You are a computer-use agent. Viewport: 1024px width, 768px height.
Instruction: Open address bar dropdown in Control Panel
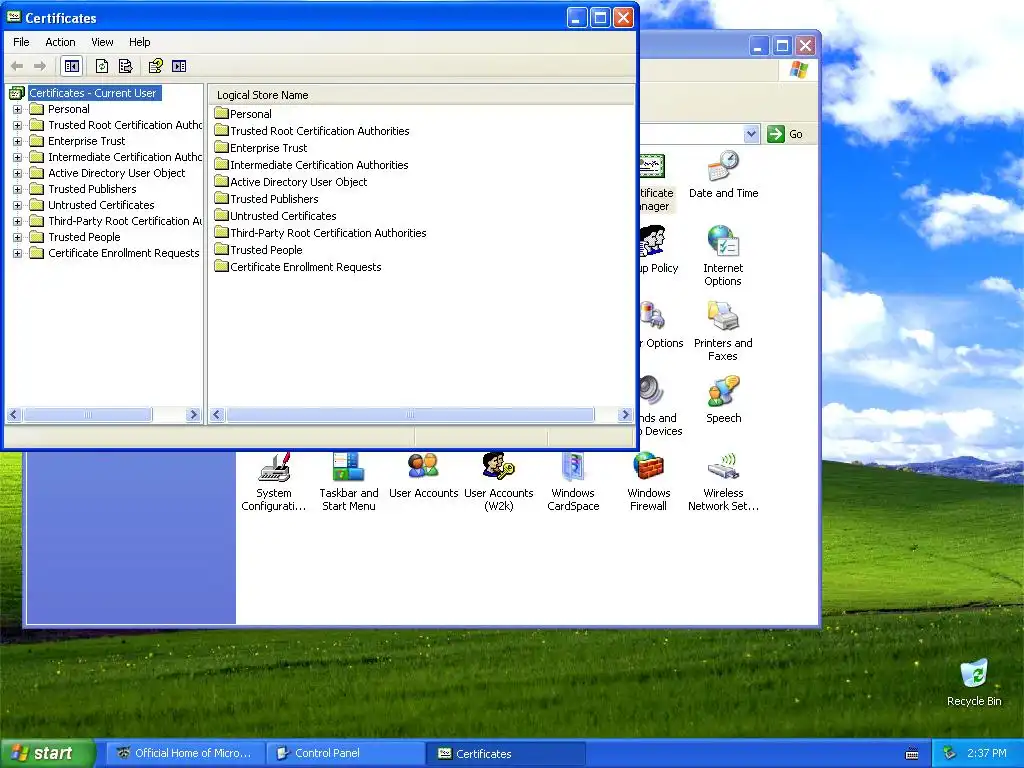(751, 134)
